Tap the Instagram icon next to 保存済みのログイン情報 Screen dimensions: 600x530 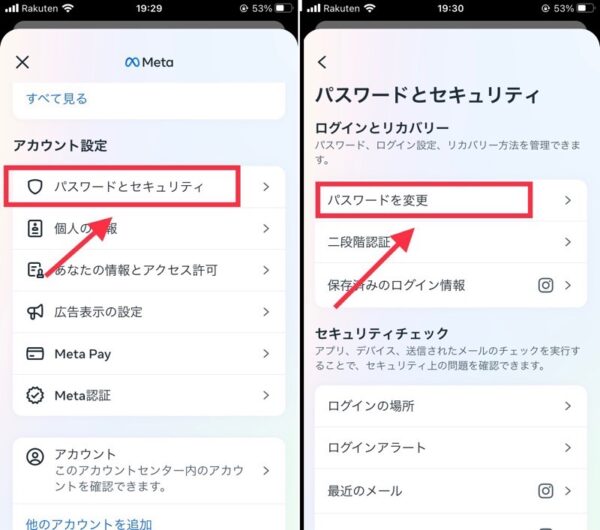coord(546,285)
